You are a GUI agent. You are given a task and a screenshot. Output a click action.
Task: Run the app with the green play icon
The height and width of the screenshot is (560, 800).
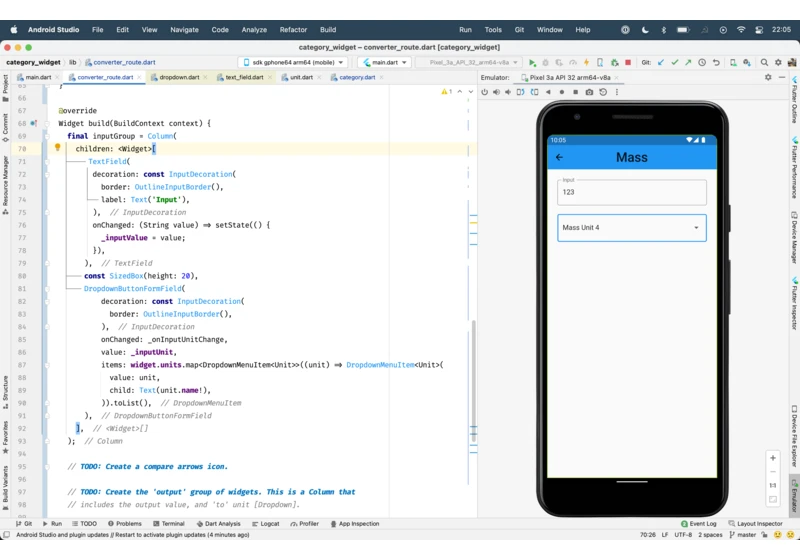532,62
